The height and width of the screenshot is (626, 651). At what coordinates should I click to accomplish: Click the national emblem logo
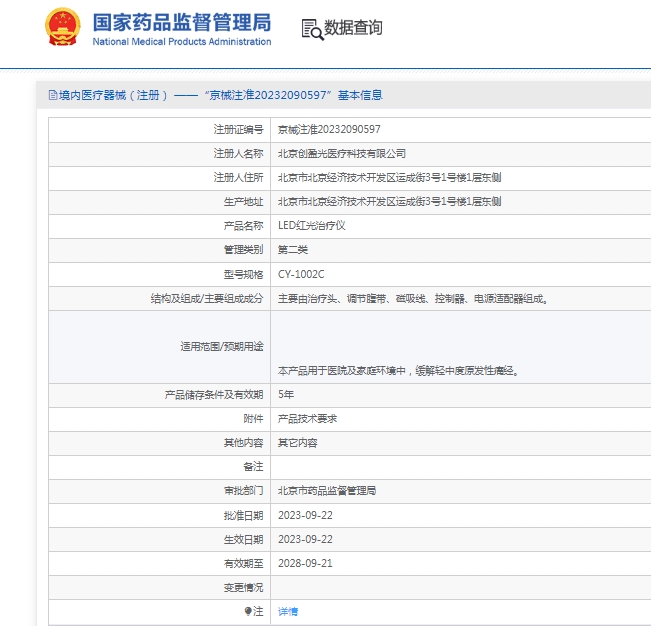pos(62,27)
